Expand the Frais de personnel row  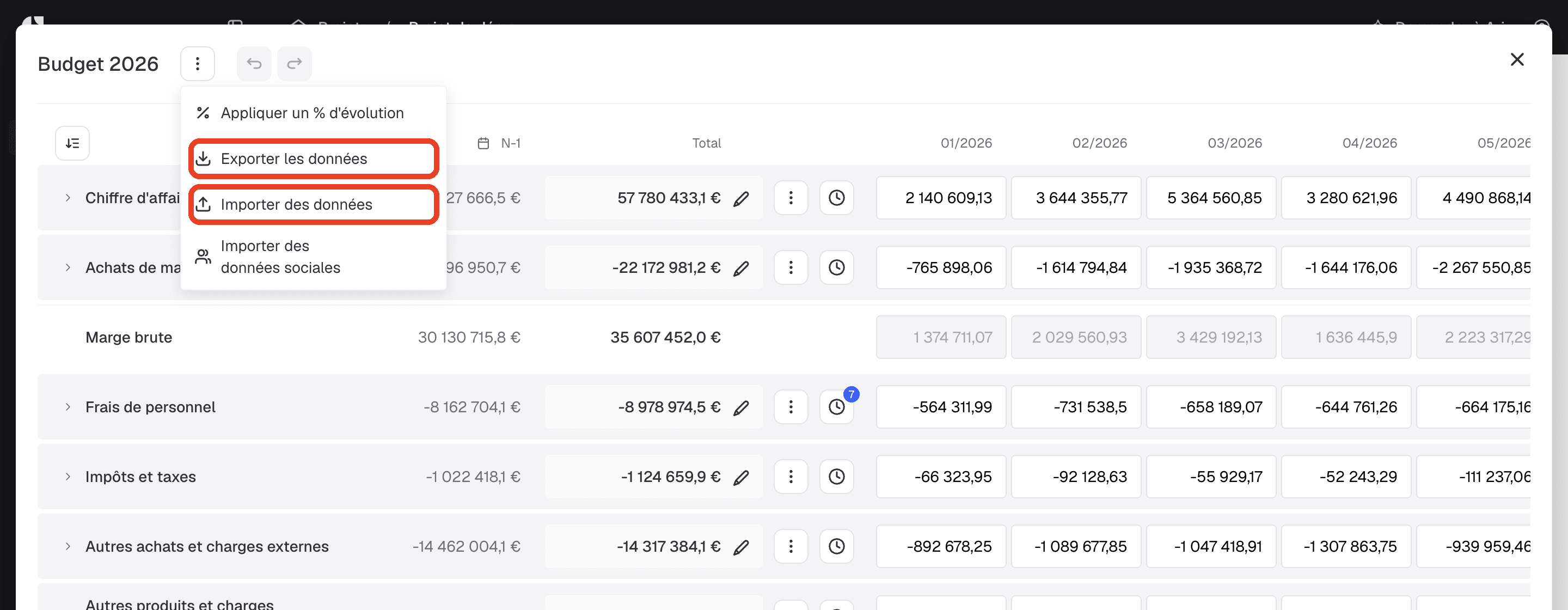68,407
